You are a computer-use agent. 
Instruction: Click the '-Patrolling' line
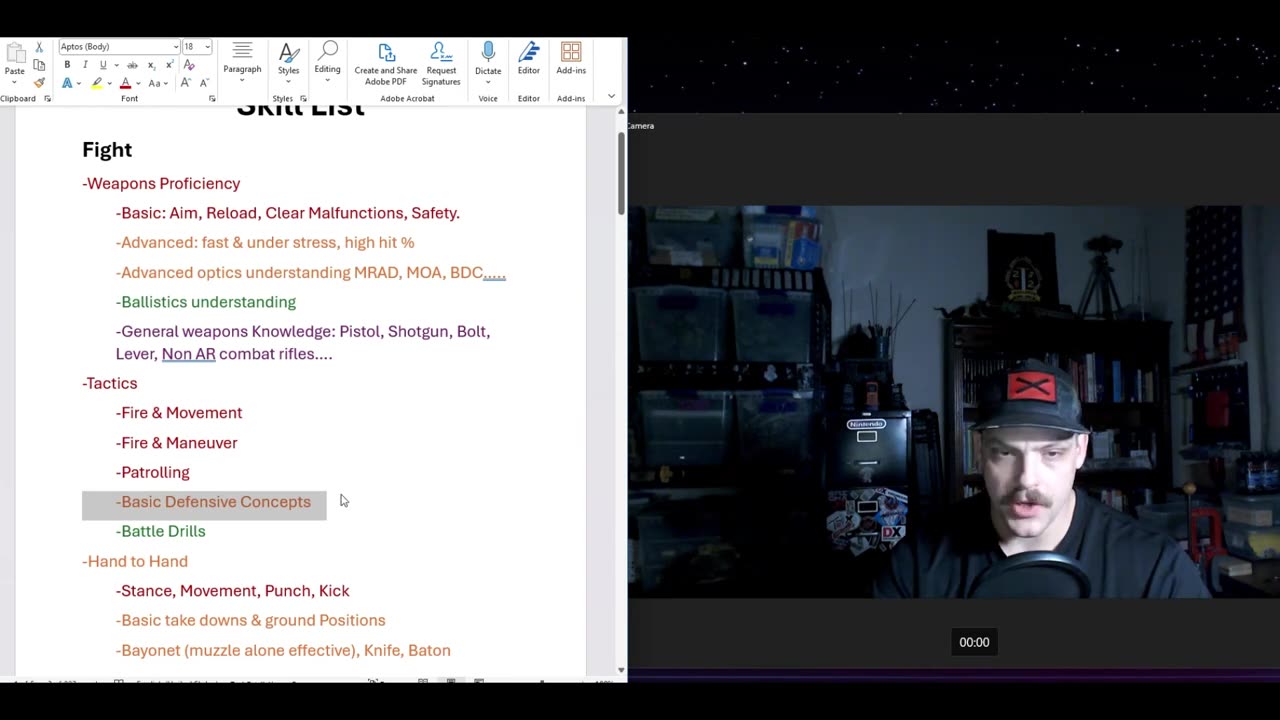pos(153,472)
